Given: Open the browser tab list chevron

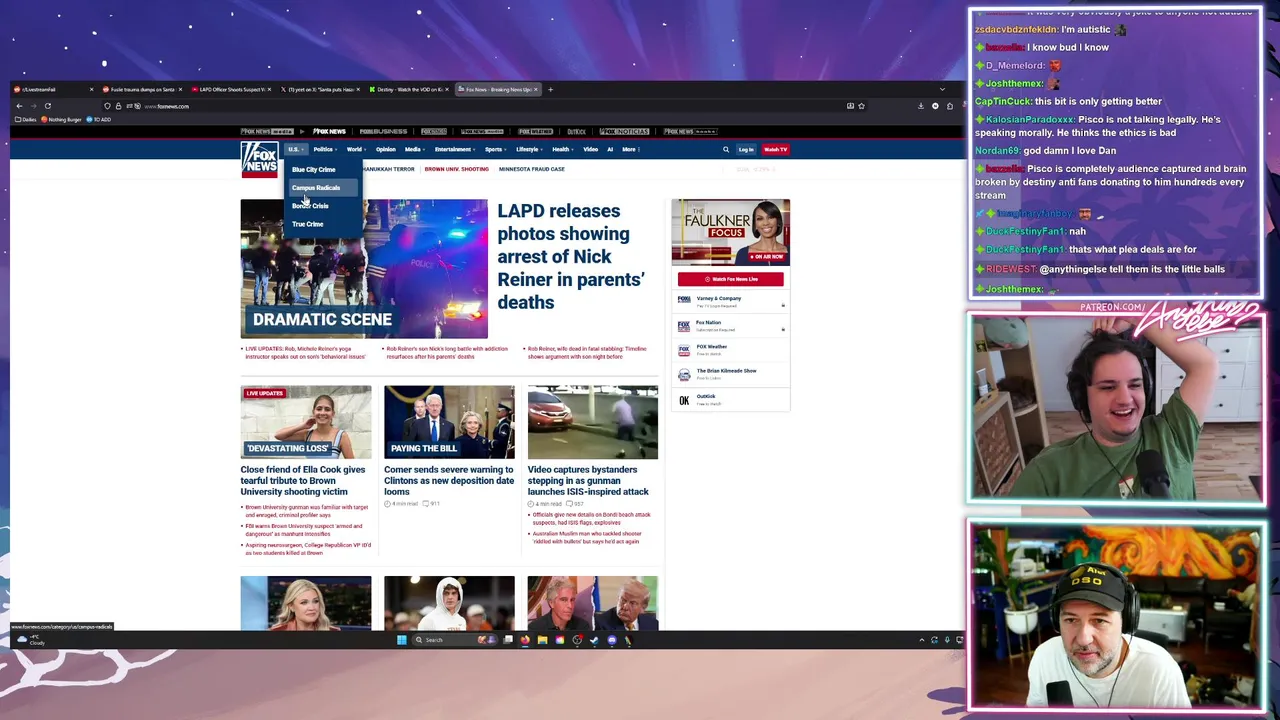Looking at the screenshot, I should click(x=942, y=89).
